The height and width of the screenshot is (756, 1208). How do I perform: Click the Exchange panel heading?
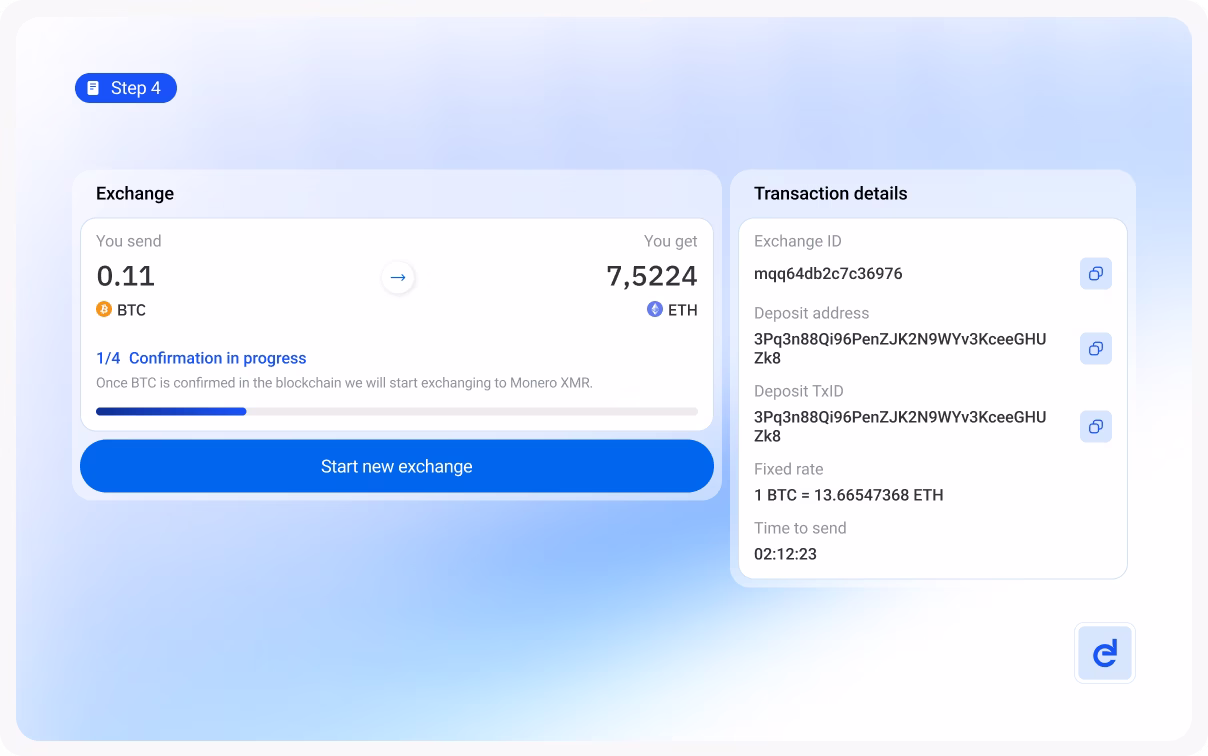pyautogui.click(x=135, y=194)
